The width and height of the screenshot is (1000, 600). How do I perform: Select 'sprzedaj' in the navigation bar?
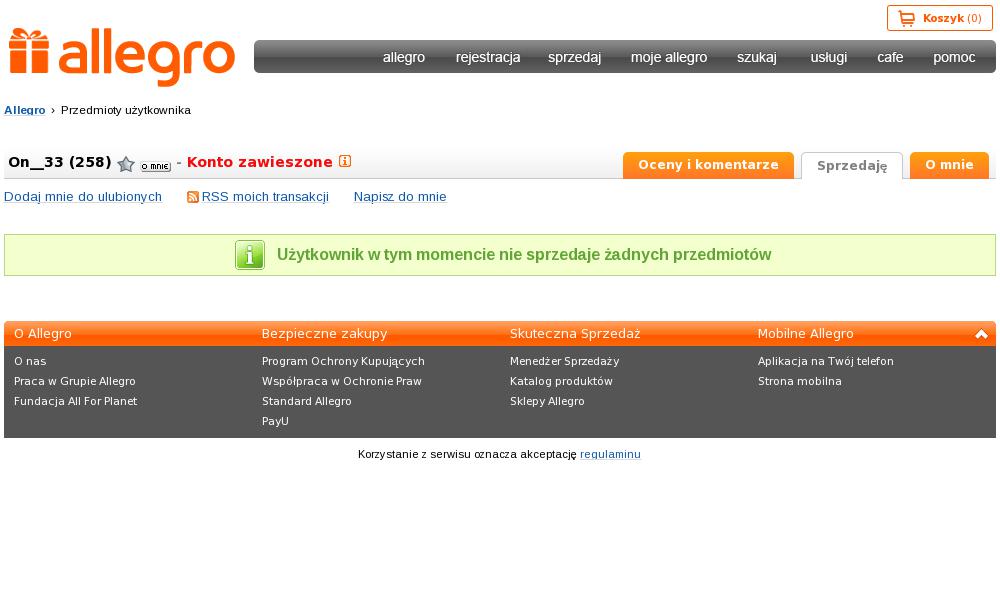click(x=575, y=57)
